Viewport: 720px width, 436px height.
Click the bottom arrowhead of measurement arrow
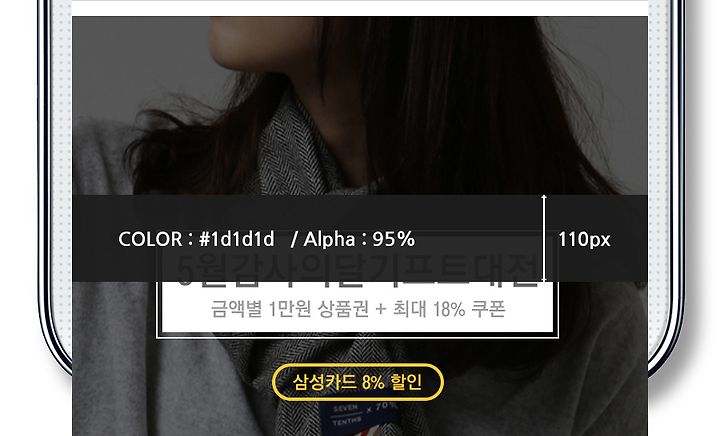tap(544, 279)
